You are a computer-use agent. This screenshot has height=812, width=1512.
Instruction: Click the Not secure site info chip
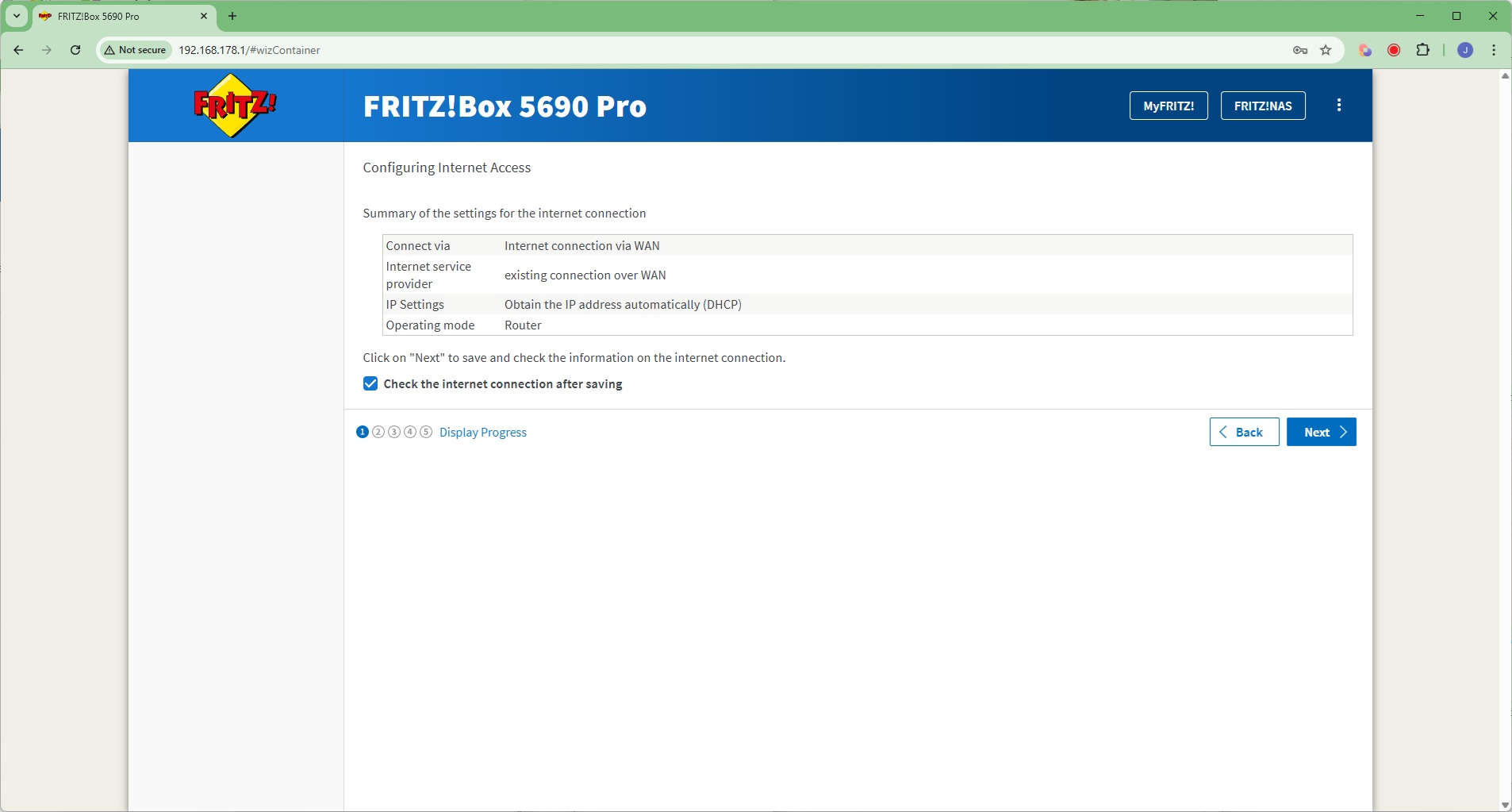pos(136,50)
